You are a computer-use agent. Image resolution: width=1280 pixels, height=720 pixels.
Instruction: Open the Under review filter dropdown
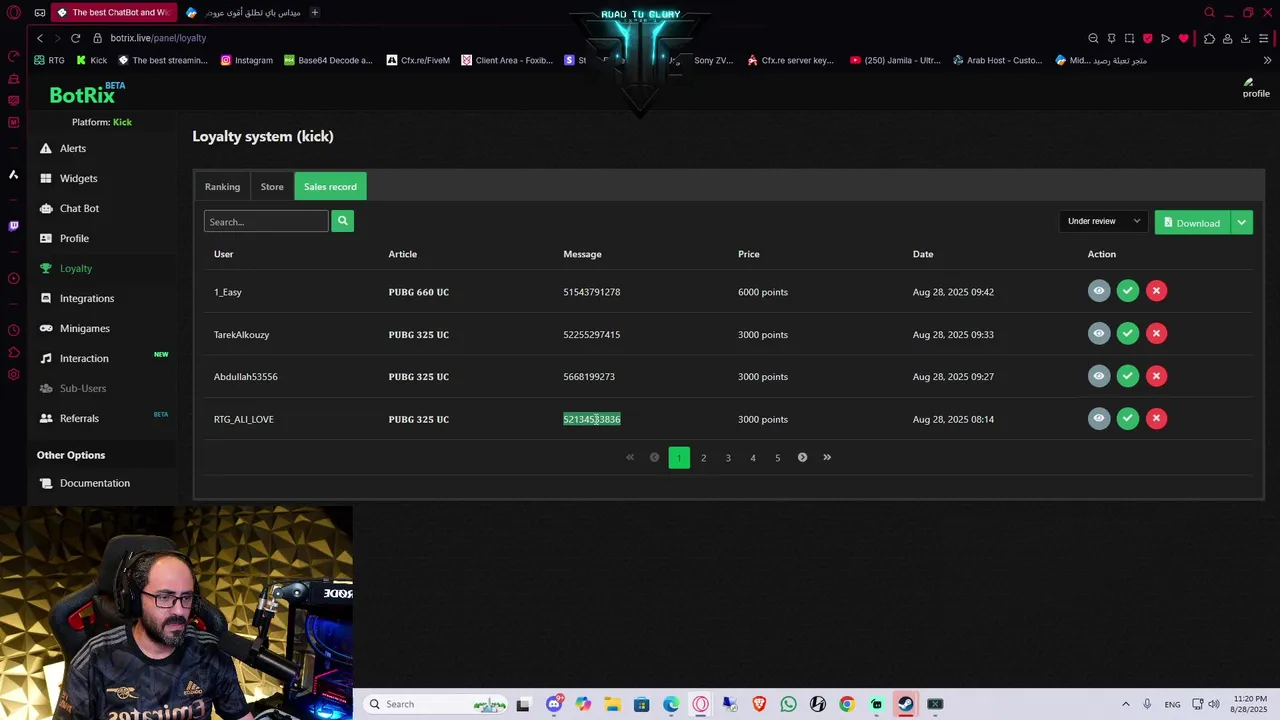1104,222
